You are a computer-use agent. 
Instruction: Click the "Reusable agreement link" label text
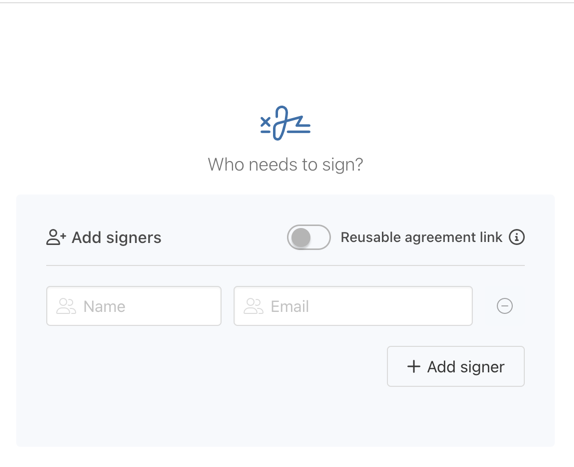(421, 238)
